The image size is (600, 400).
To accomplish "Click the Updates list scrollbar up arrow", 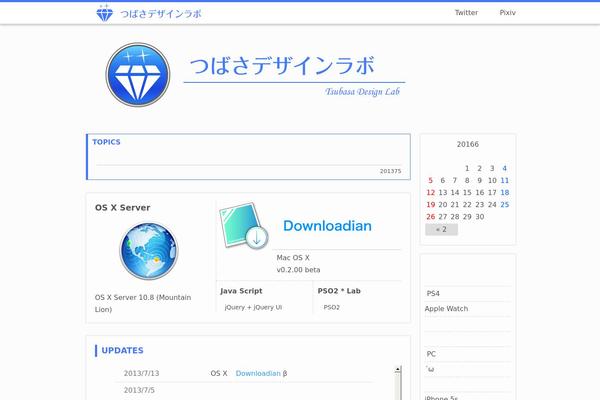I will coord(398,369).
